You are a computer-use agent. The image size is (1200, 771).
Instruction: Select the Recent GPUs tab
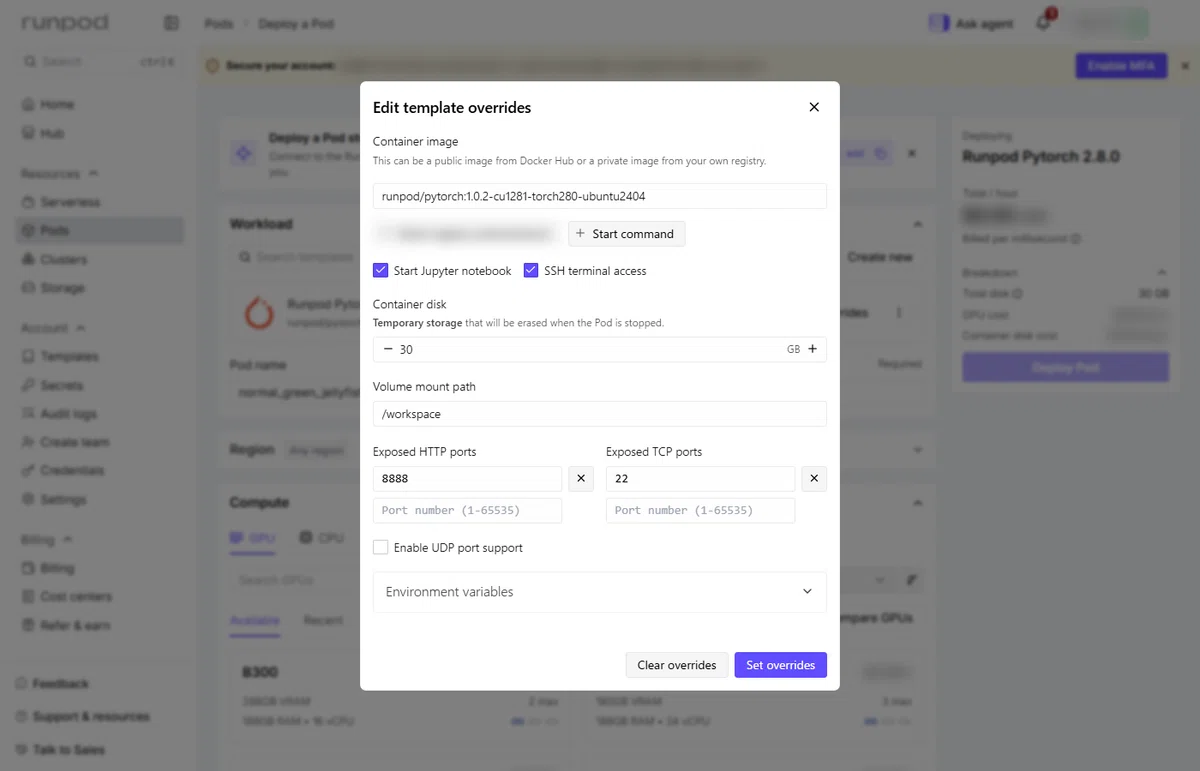[x=323, y=621]
